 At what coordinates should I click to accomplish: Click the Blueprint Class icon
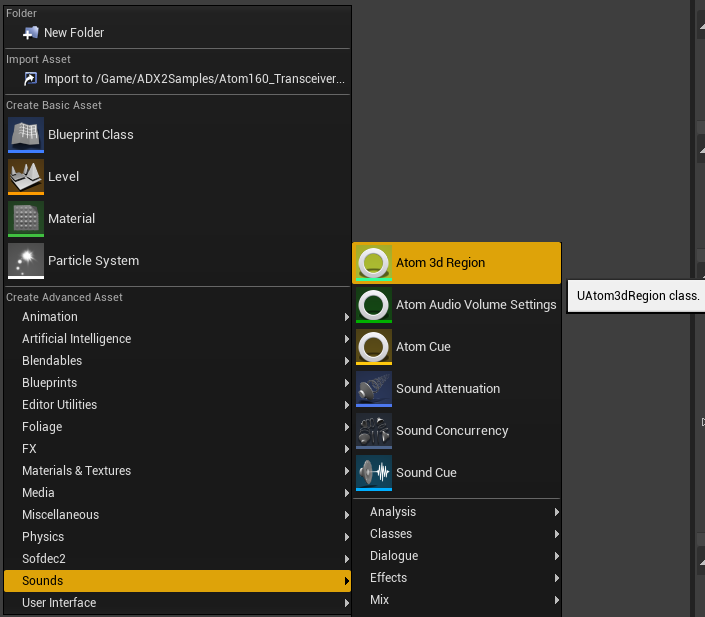(26, 134)
